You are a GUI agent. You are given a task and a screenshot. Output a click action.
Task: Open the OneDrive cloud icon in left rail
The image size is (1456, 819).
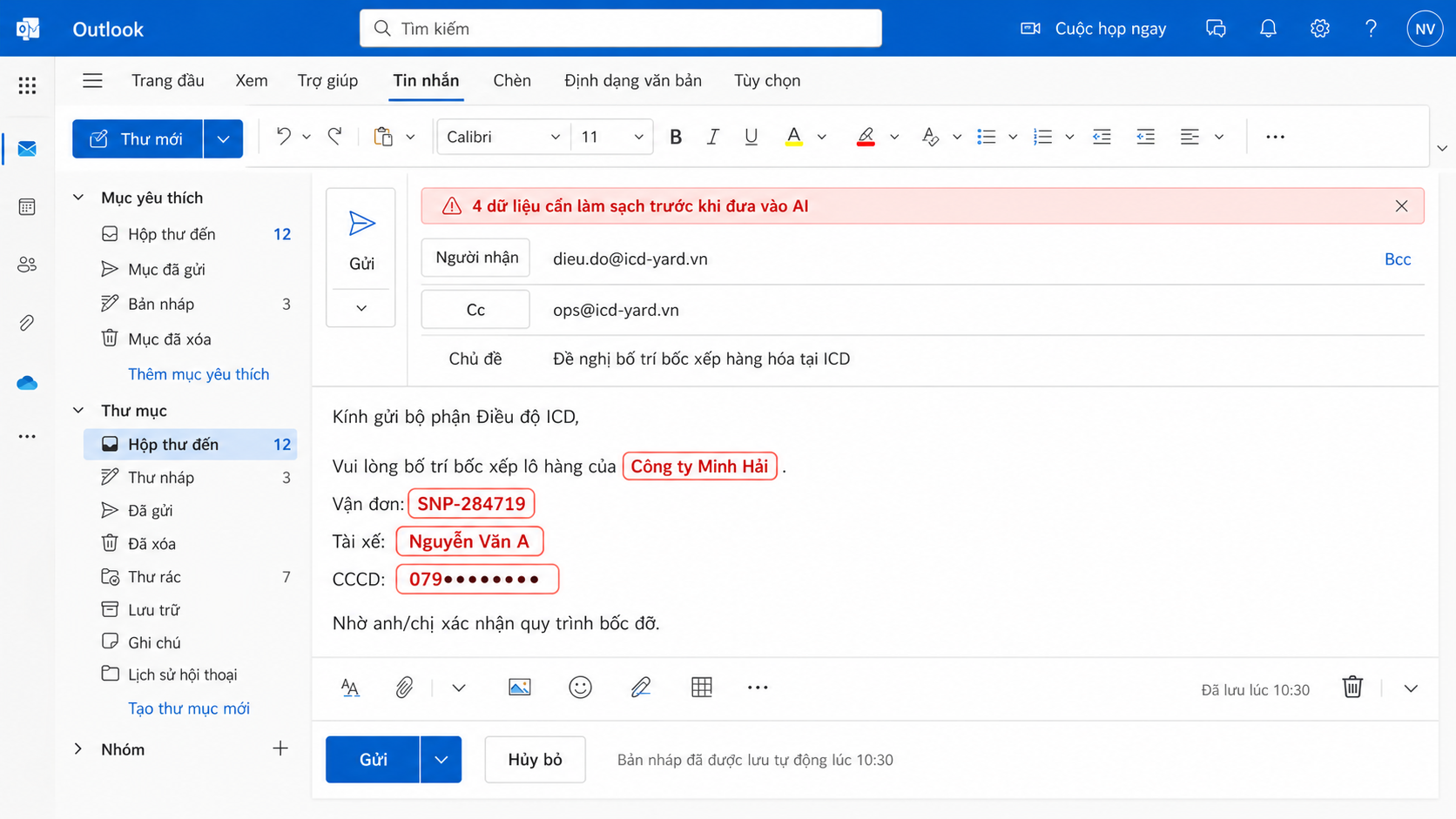(x=27, y=383)
